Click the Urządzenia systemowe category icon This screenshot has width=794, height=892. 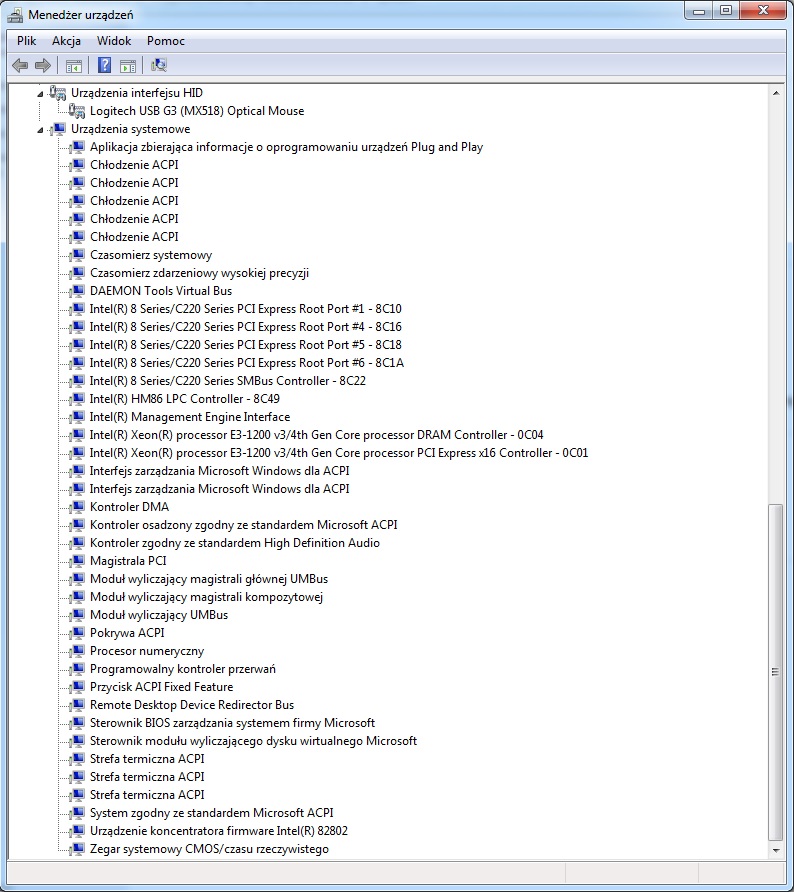(x=57, y=129)
